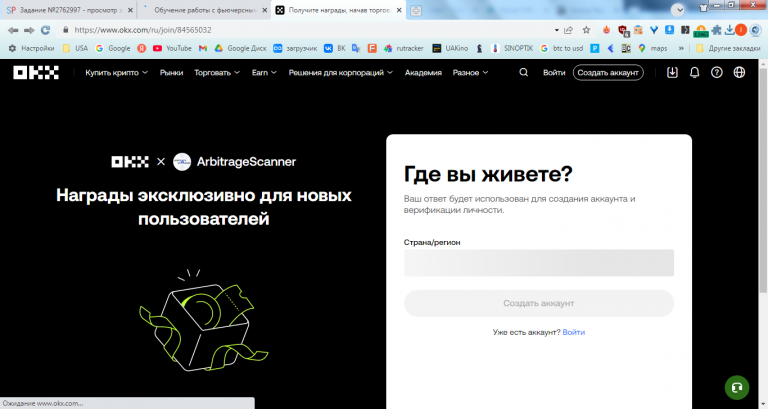The height and width of the screenshot is (409, 768).
Task: Open the Google Диск bookmark
Action: pos(240,48)
